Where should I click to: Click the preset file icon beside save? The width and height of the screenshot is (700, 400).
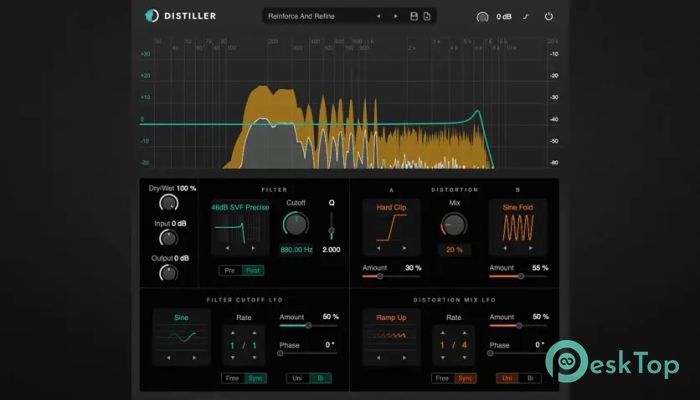[x=427, y=16]
